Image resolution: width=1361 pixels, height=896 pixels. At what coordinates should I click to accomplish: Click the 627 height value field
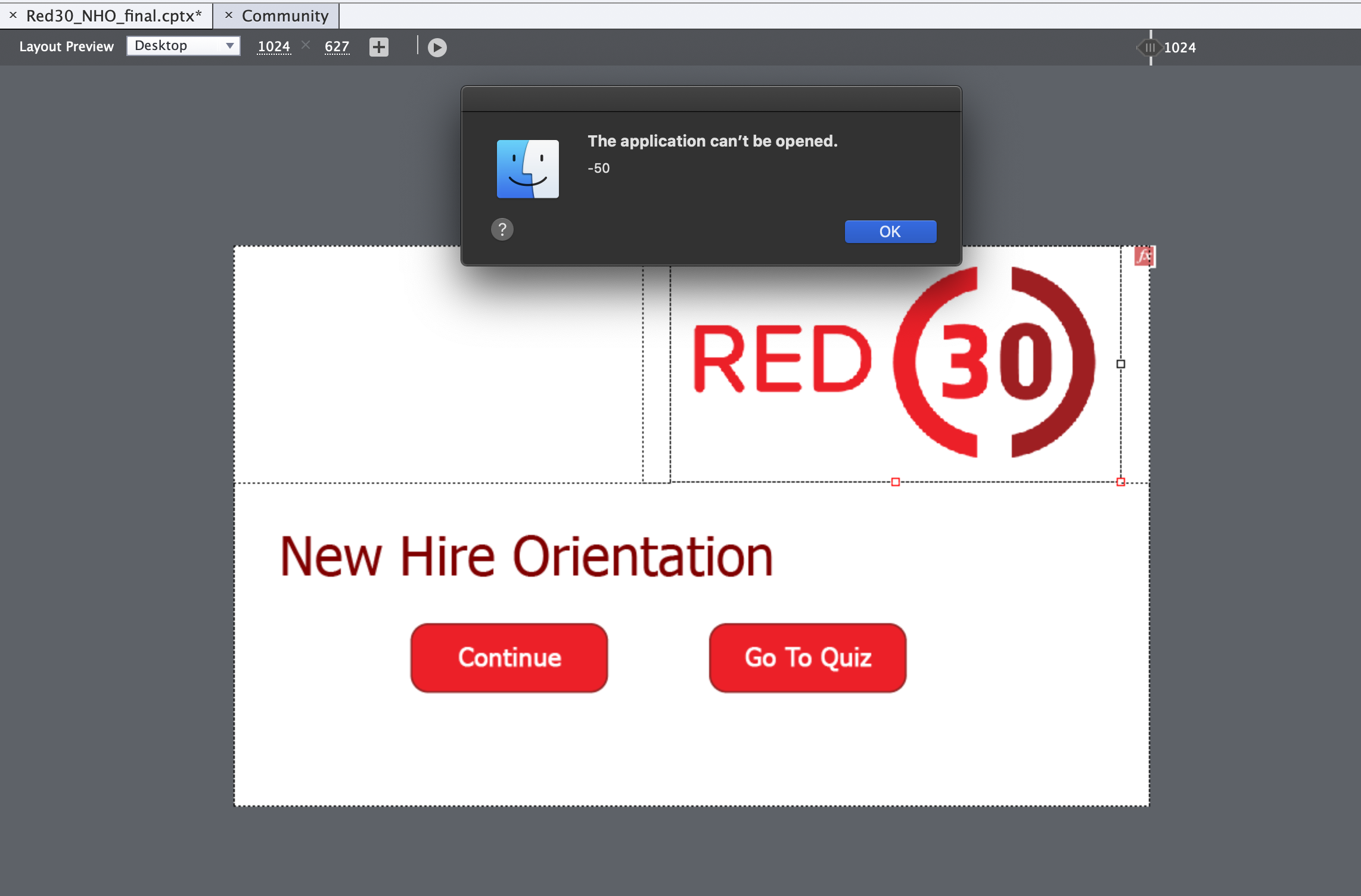[x=337, y=46]
